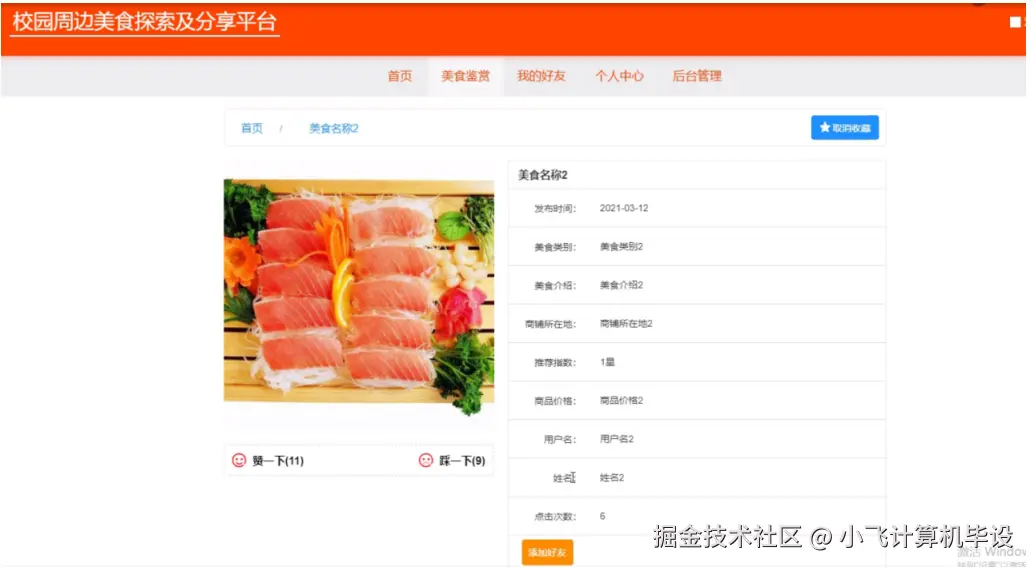Click the smiley face like icon

(239, 460)
